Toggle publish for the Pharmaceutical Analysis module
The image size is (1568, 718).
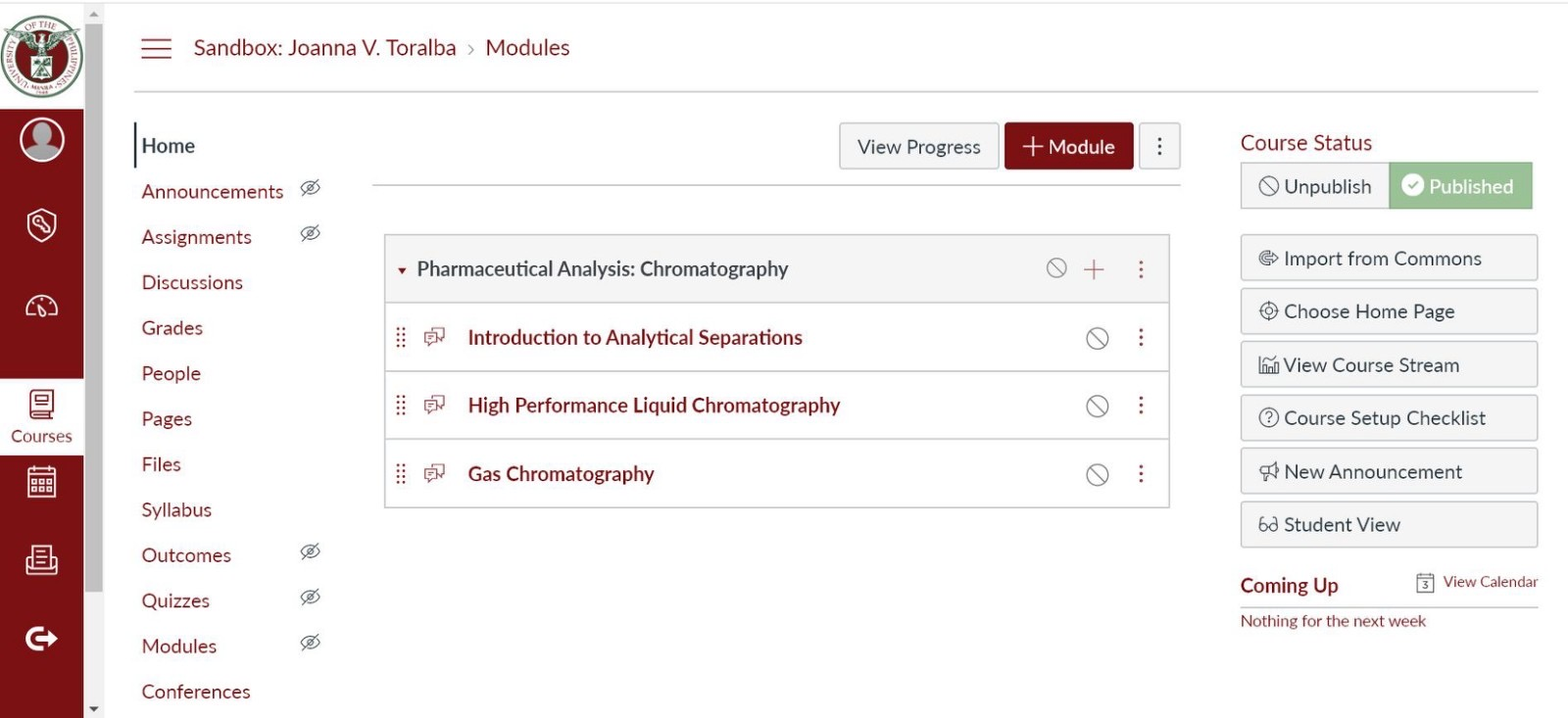click(1056, 268)
